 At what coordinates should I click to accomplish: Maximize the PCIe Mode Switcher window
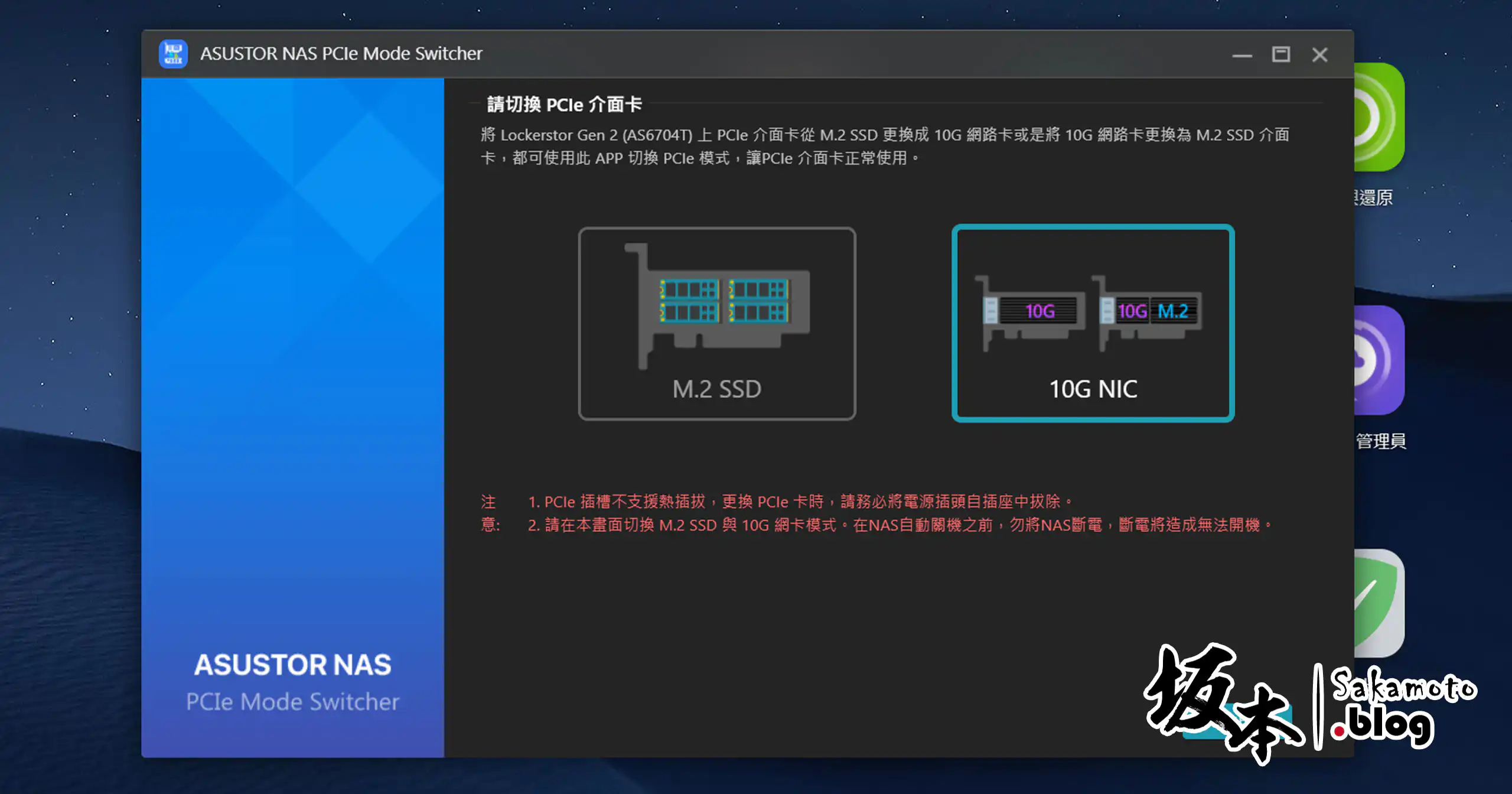1280,55
